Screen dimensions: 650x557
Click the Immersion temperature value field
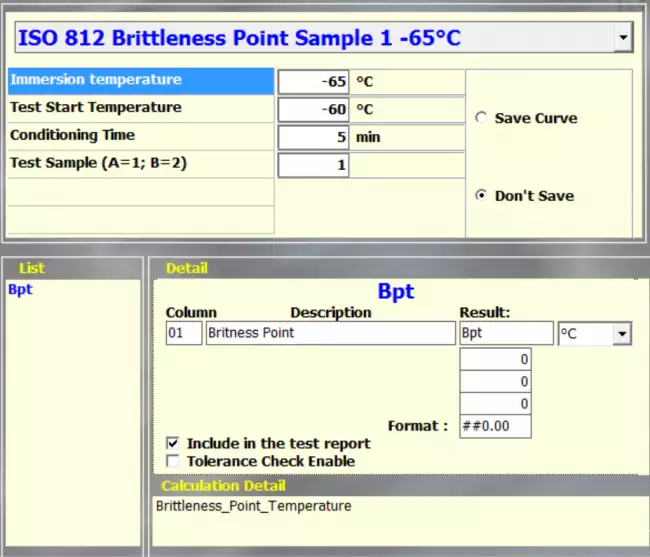point(313,82)
